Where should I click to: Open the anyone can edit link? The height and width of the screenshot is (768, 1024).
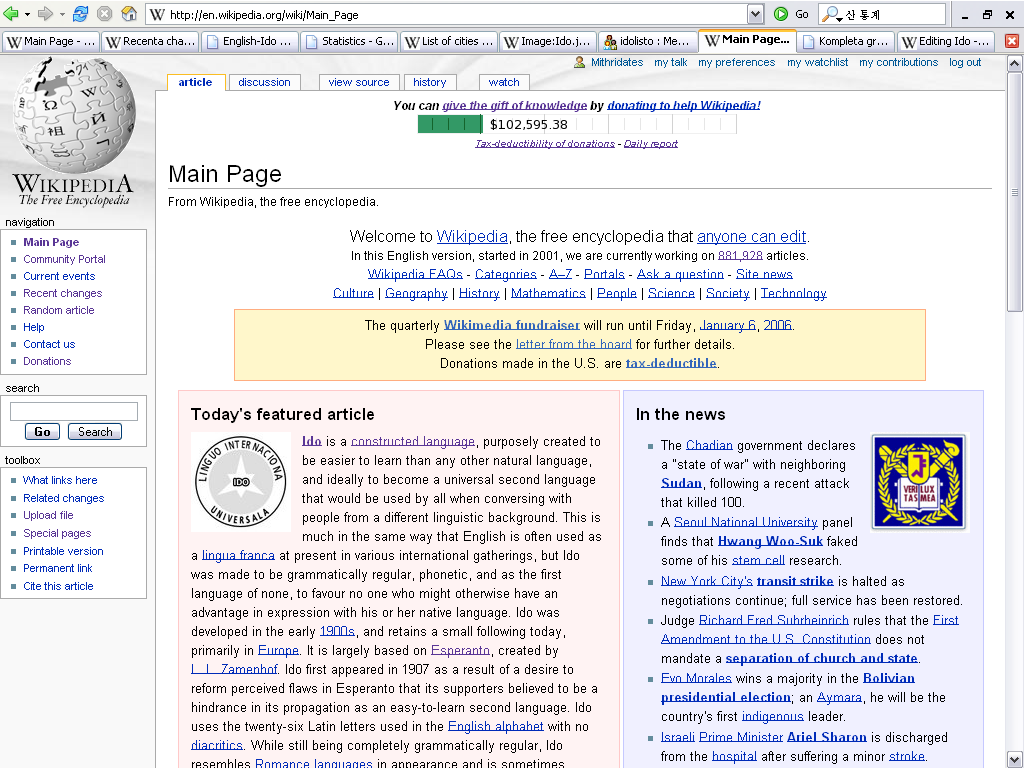[752, 236]
